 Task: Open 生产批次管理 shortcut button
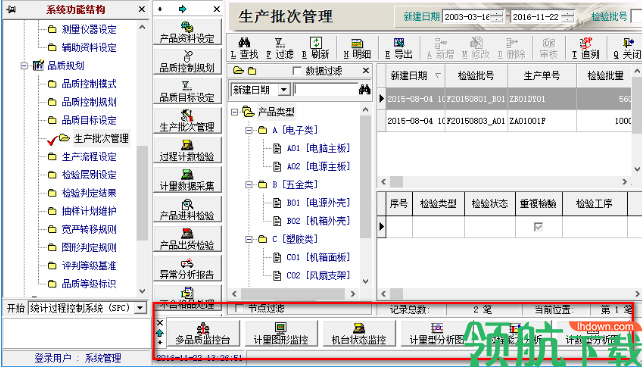pyautogui.click(x=187, y=120)
